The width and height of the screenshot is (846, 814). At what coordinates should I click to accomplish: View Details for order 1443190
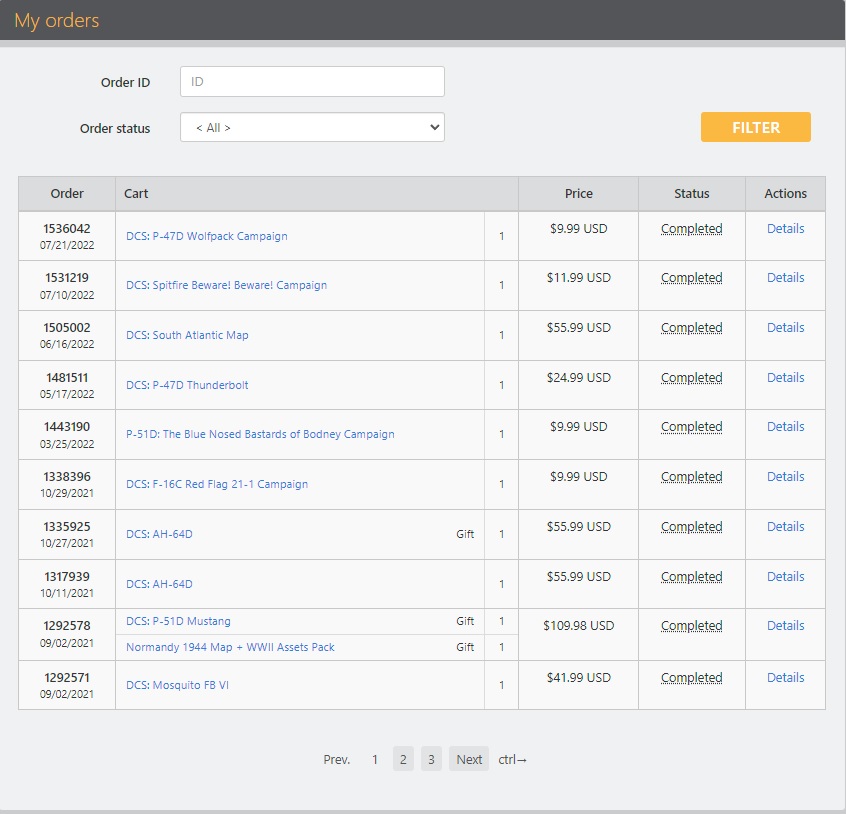(x=786, y=427)
